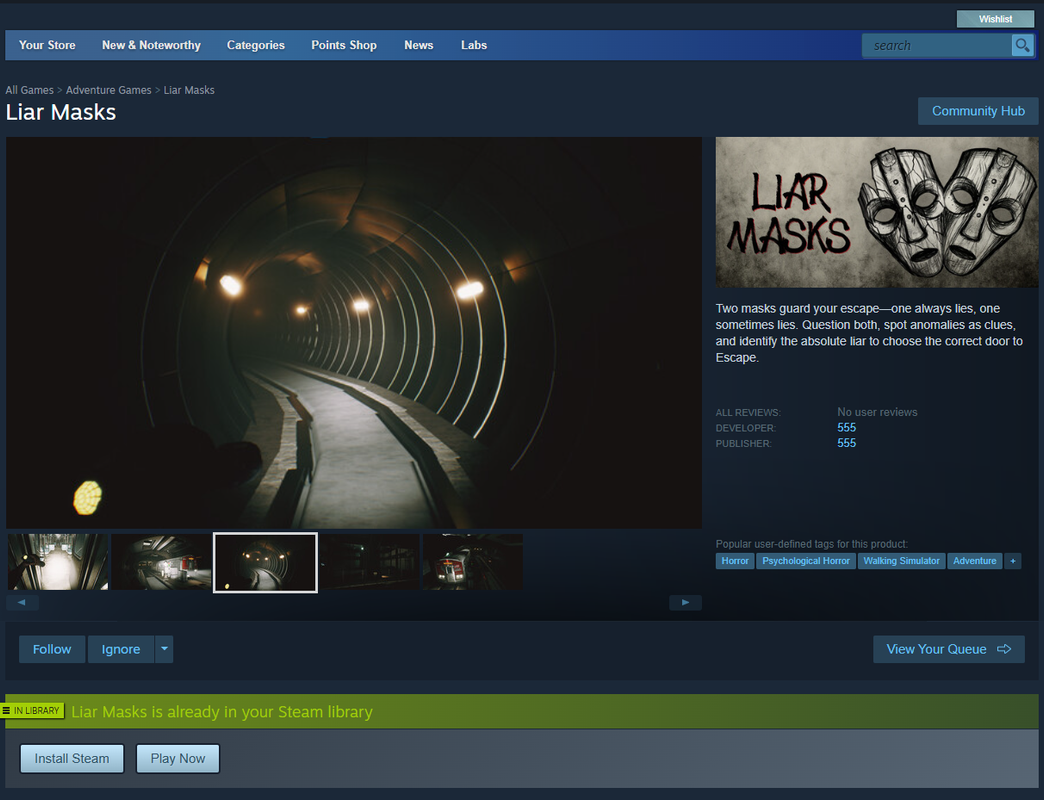The width and height of the screenshot is (1044, 800).
Task: Select the Adventure tag
Action: point(975,561)
